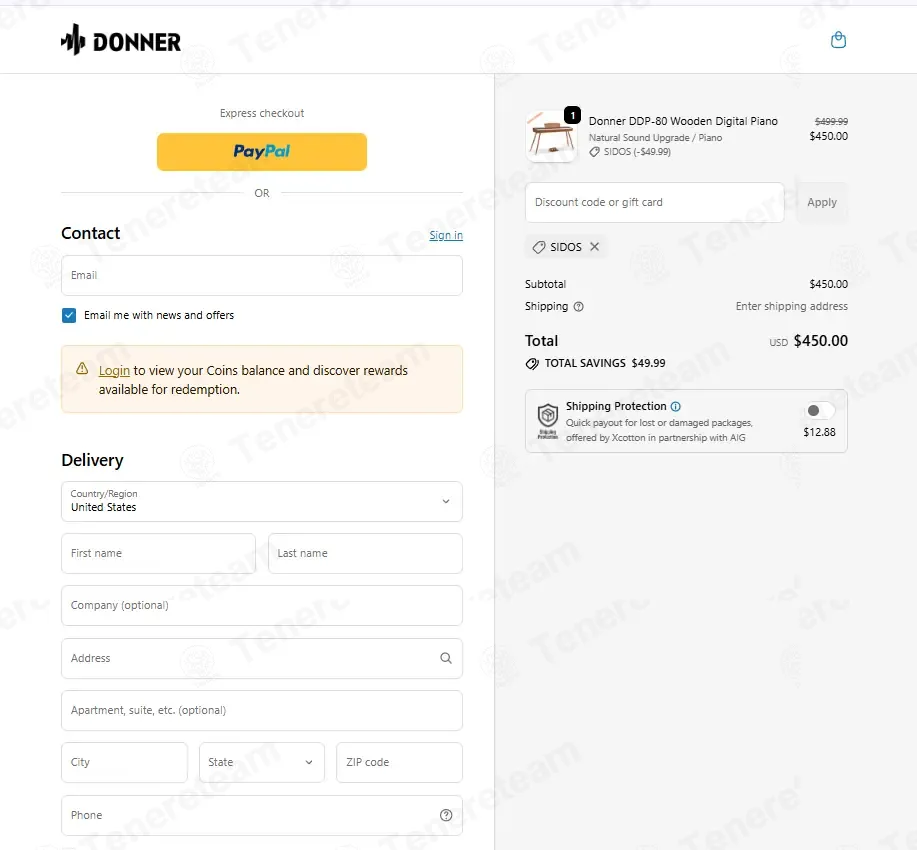Image resolution: width=917 pixels, height=850 pixels.
Task: Focus the Email input field
Action: point(262,276)
